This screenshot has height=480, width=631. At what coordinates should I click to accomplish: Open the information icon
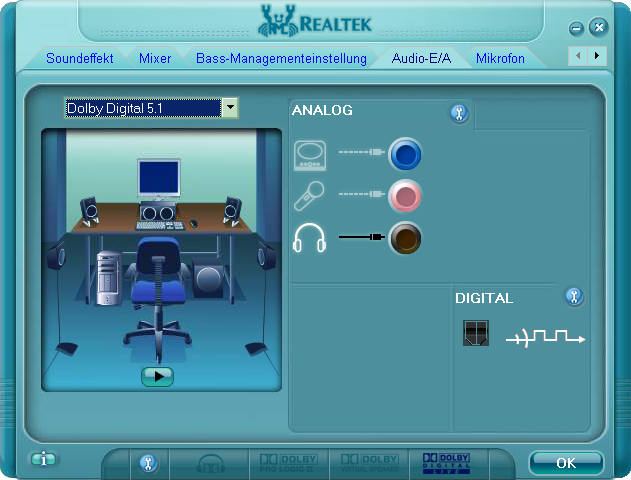[x=43, y=459]
